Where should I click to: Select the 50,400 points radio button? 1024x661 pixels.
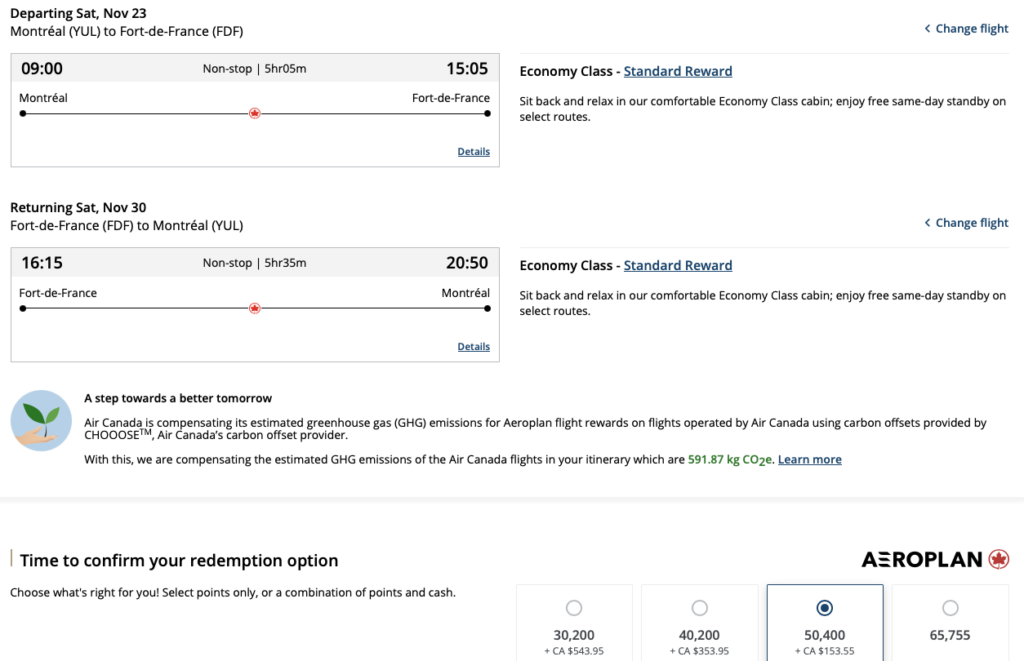pos(825,608)
